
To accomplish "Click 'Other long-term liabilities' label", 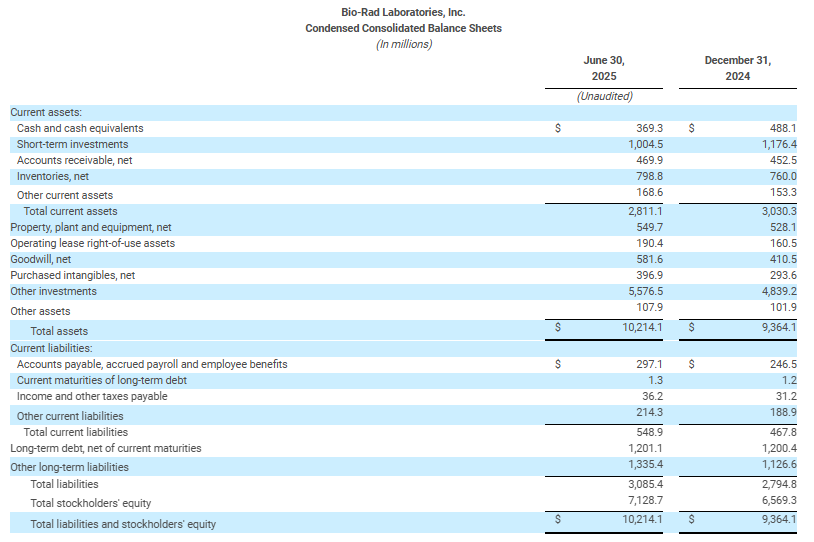I will point(69,467).
